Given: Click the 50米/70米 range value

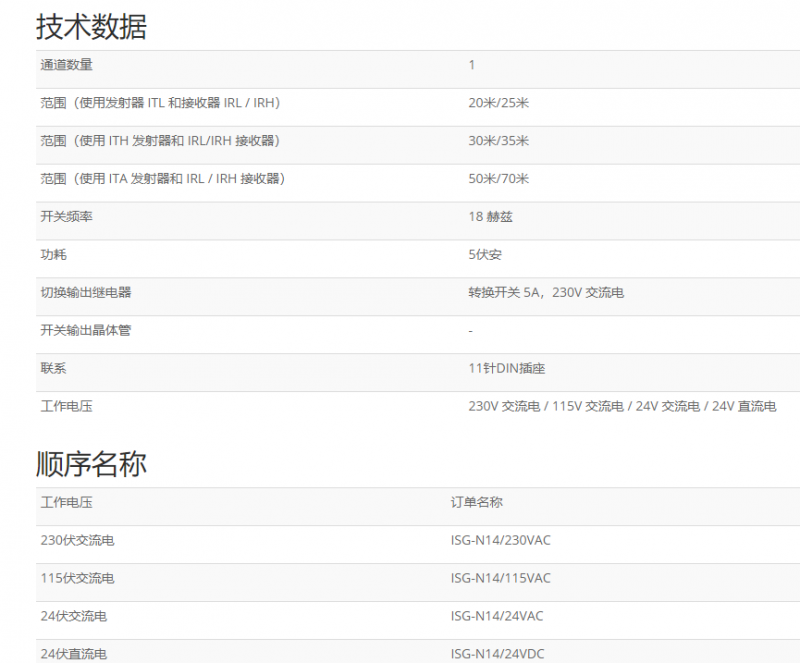Looking at the screenshot, I should click(x=498, y=179).
